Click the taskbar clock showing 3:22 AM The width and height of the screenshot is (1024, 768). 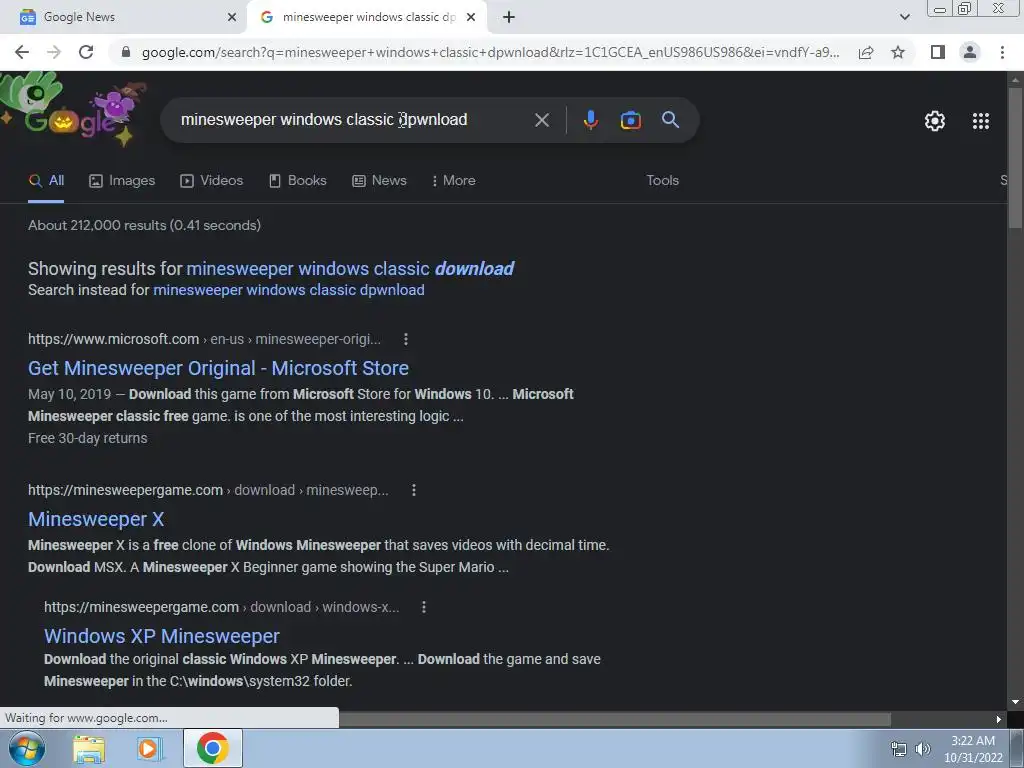[973, 749]
